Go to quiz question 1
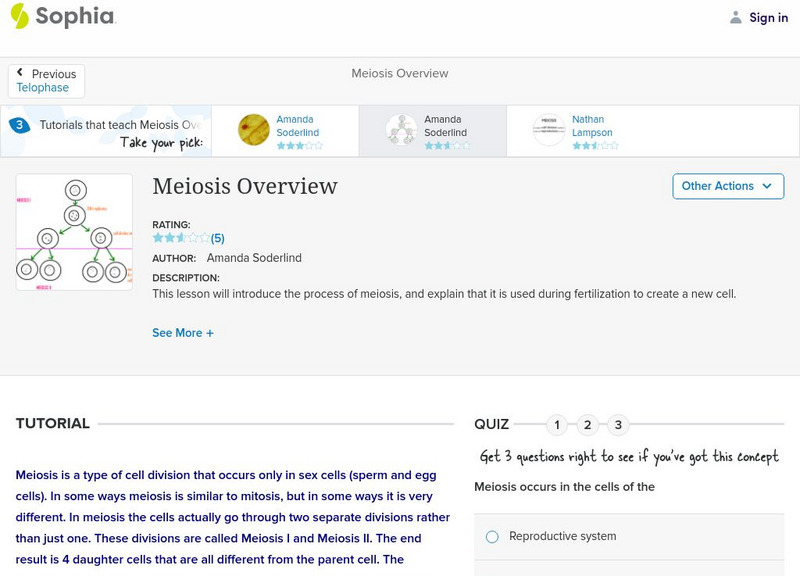 [x=557, y=425]
